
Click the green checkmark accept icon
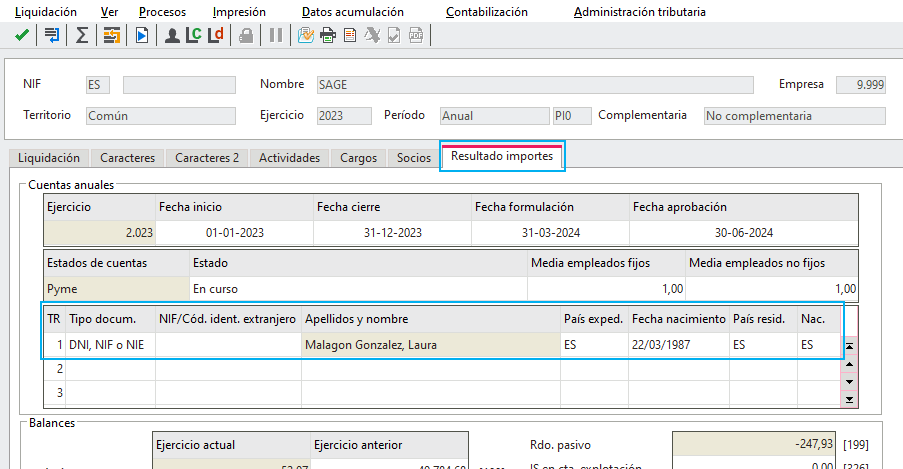[22, 36]
